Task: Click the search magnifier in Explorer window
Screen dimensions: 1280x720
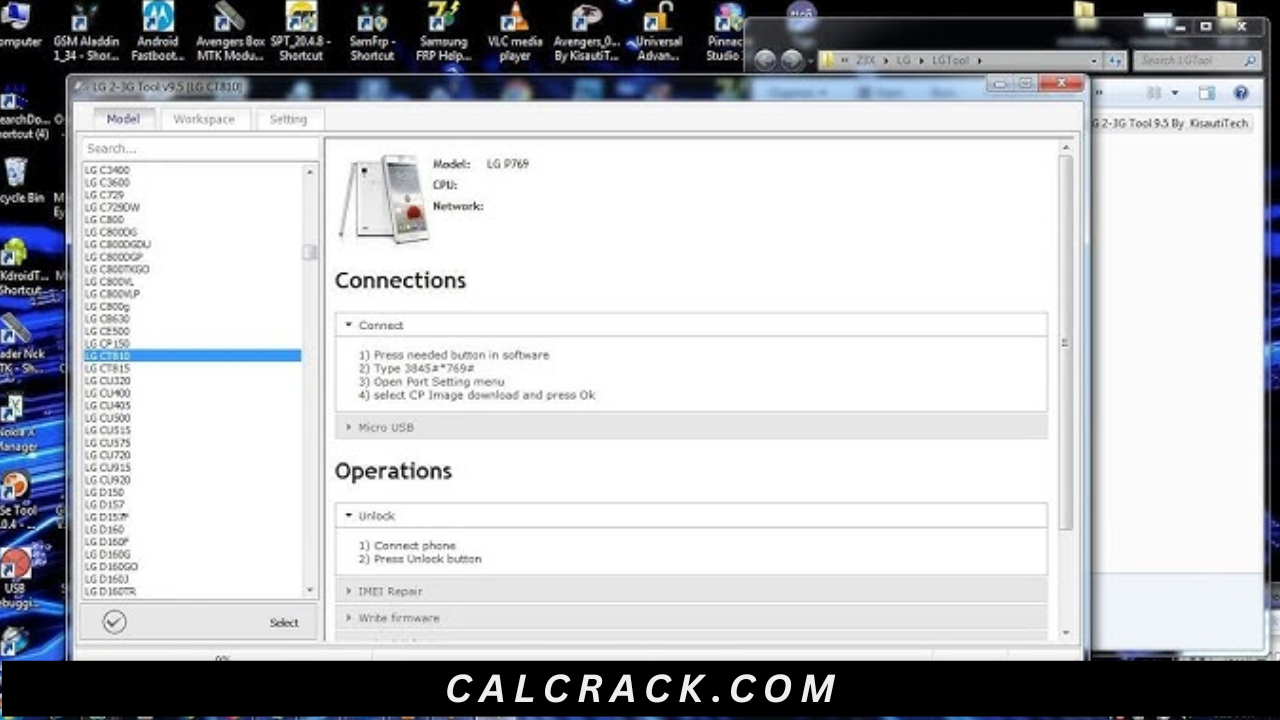Action: [x=1250, y=60]
